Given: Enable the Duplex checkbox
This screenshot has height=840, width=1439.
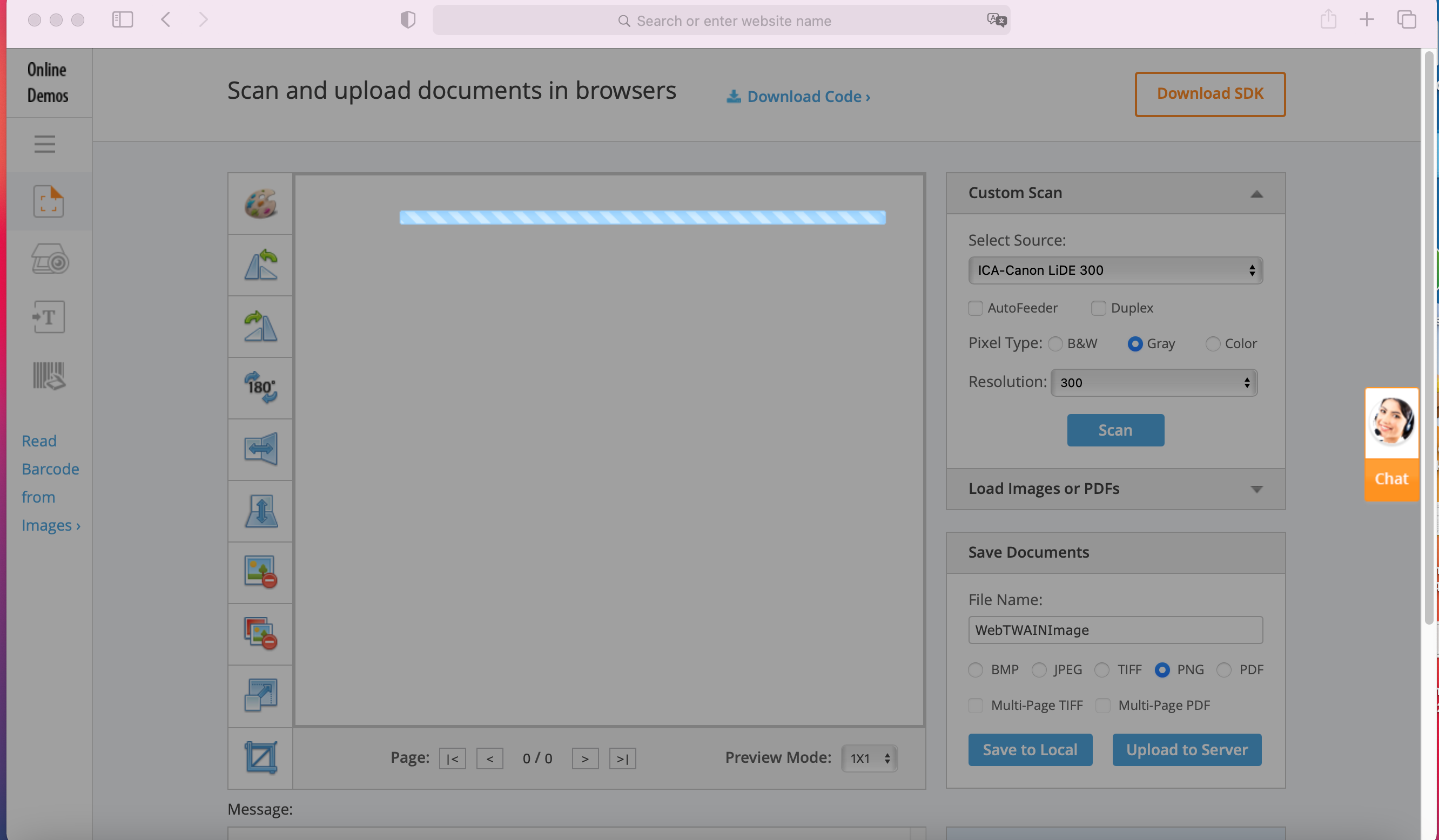Looking at the screenshot, I should click(x=1098, y=308).
